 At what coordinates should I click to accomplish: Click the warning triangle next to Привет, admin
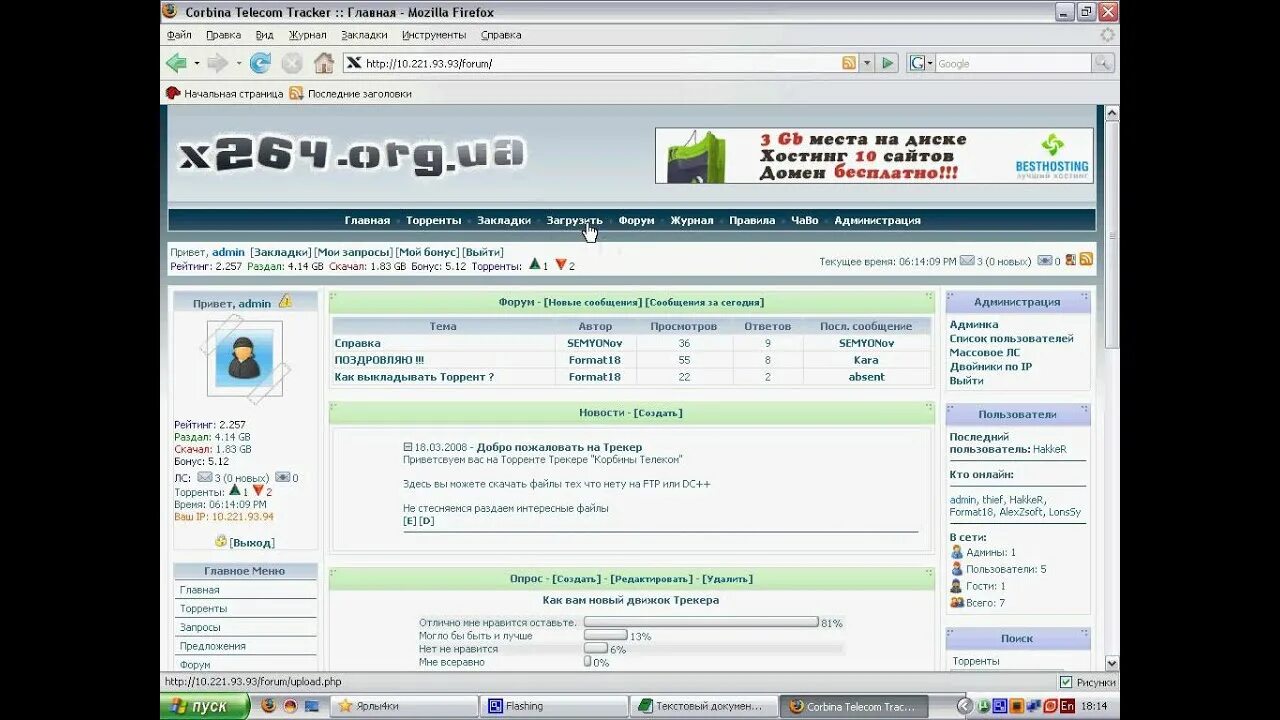(285, 301)
